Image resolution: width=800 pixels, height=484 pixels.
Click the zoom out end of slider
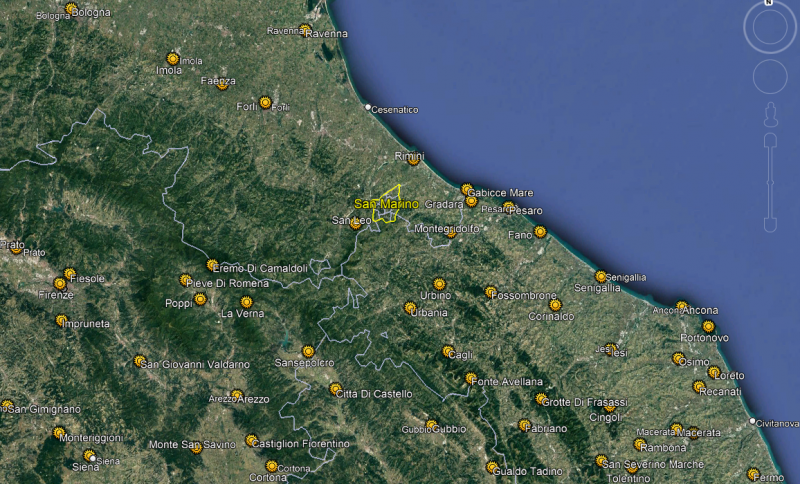click(x=768, y=224)
